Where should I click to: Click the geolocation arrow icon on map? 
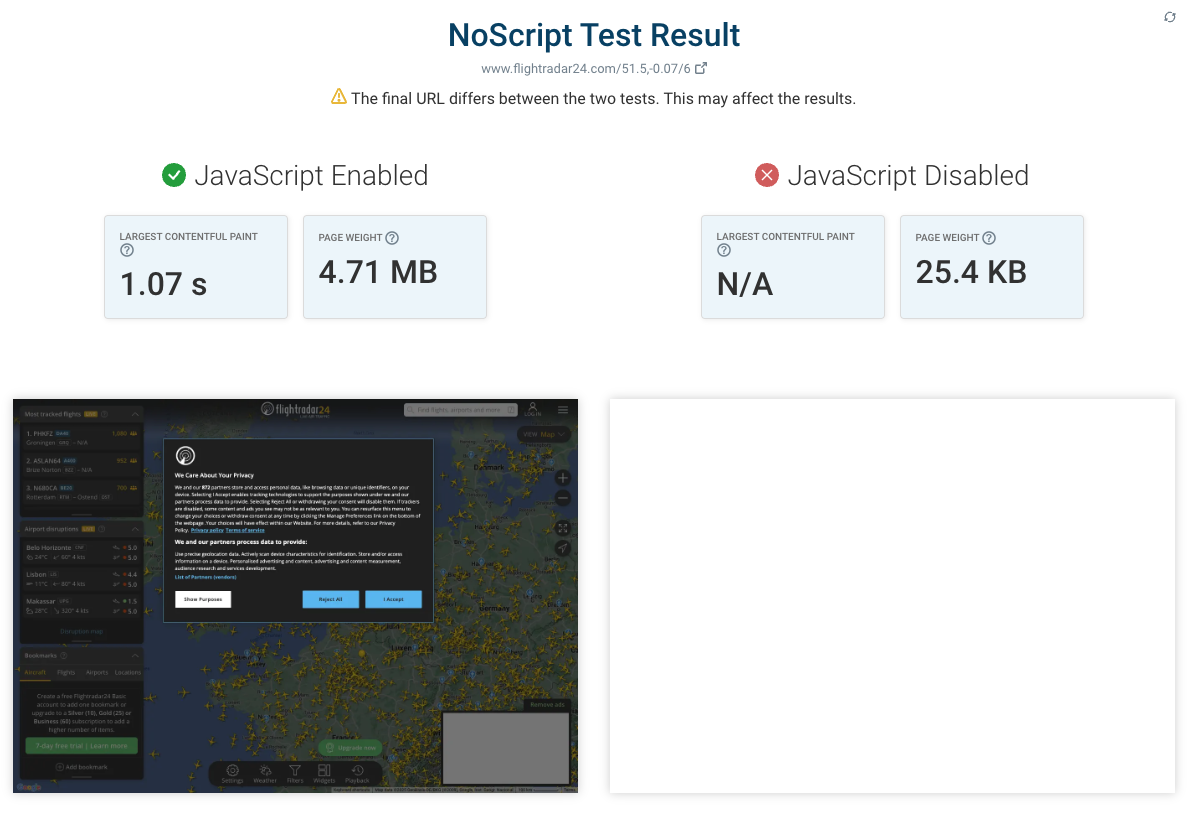(x=562, y=548)
